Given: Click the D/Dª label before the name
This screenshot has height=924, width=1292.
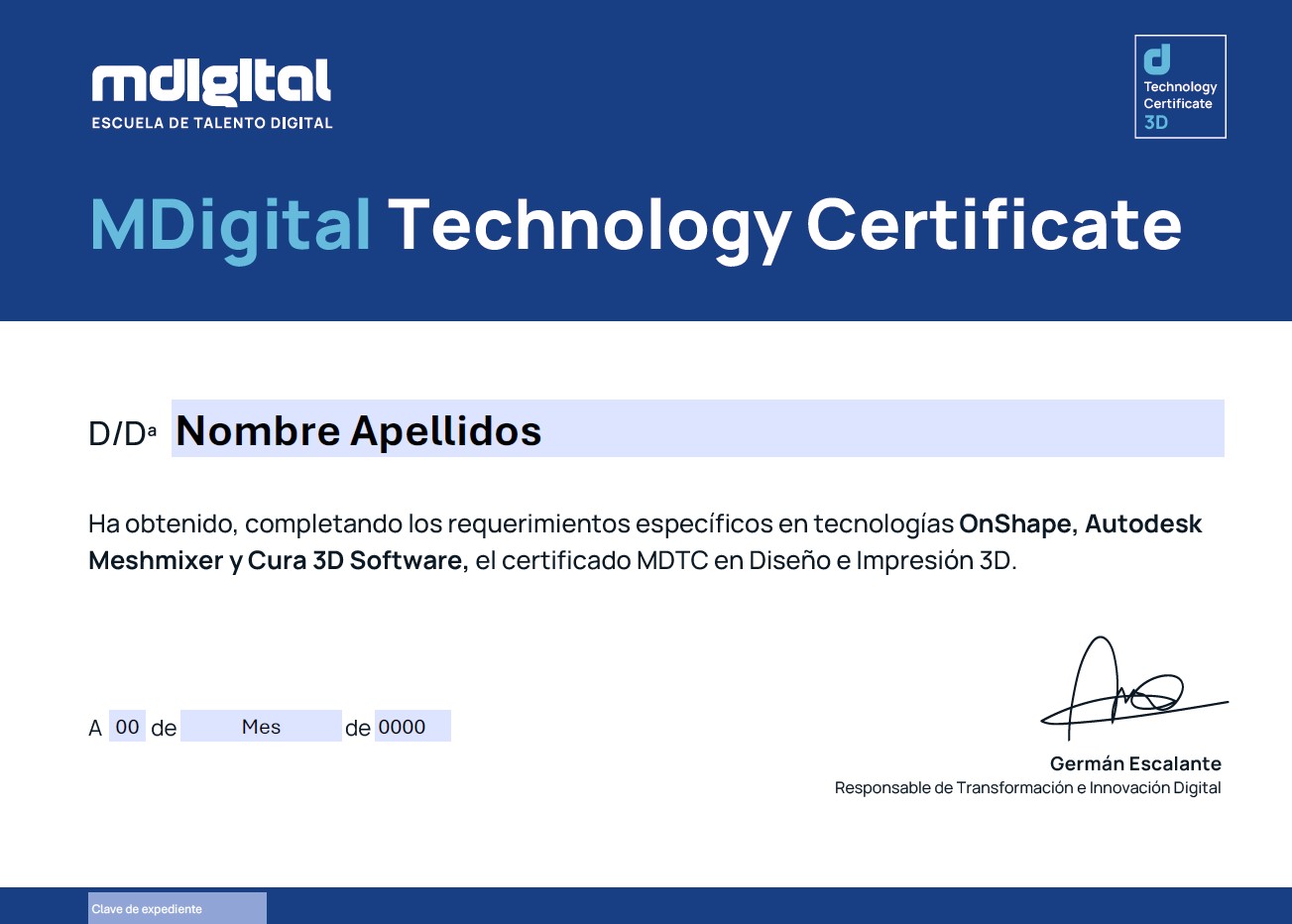Looking at the screenshot, I should coord(122,433).
